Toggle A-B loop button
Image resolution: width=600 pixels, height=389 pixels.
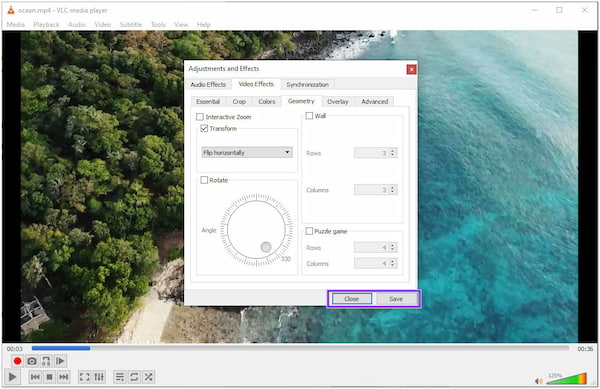pyautogui.click(x=46, y=361)
